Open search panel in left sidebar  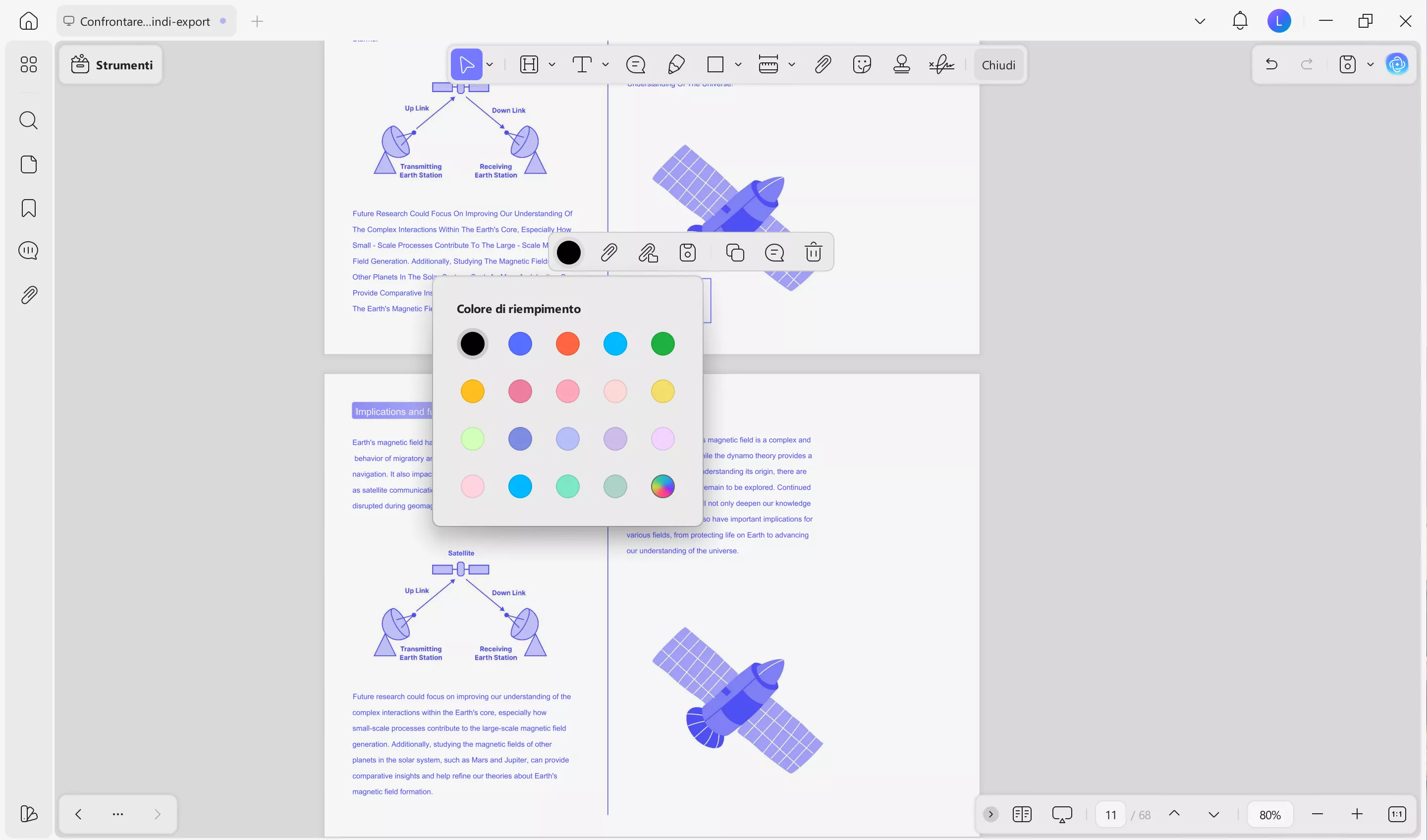point(28,120)
